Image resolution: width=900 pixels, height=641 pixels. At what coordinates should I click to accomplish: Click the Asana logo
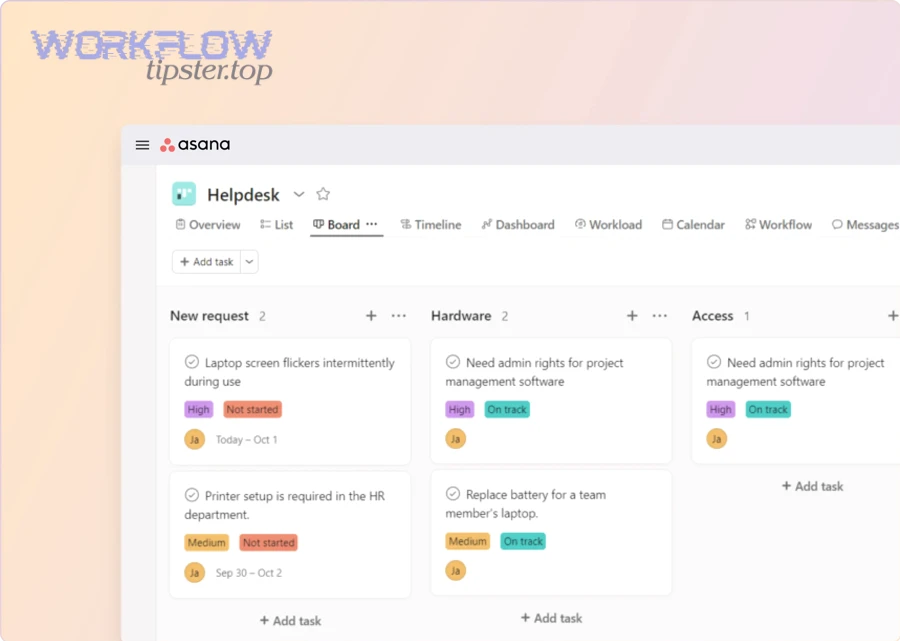click(x=195, y=145)
